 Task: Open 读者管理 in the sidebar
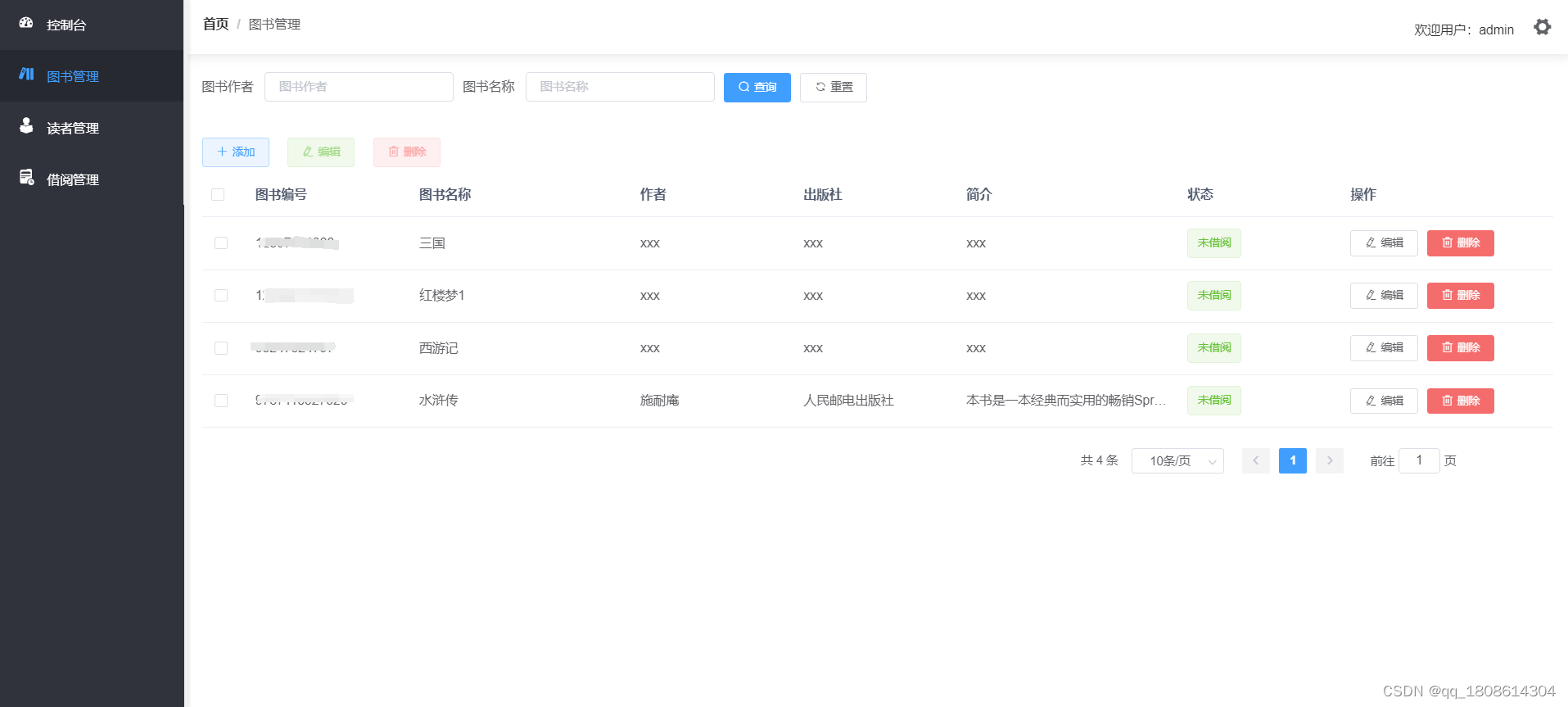click(x=73, y=128)
